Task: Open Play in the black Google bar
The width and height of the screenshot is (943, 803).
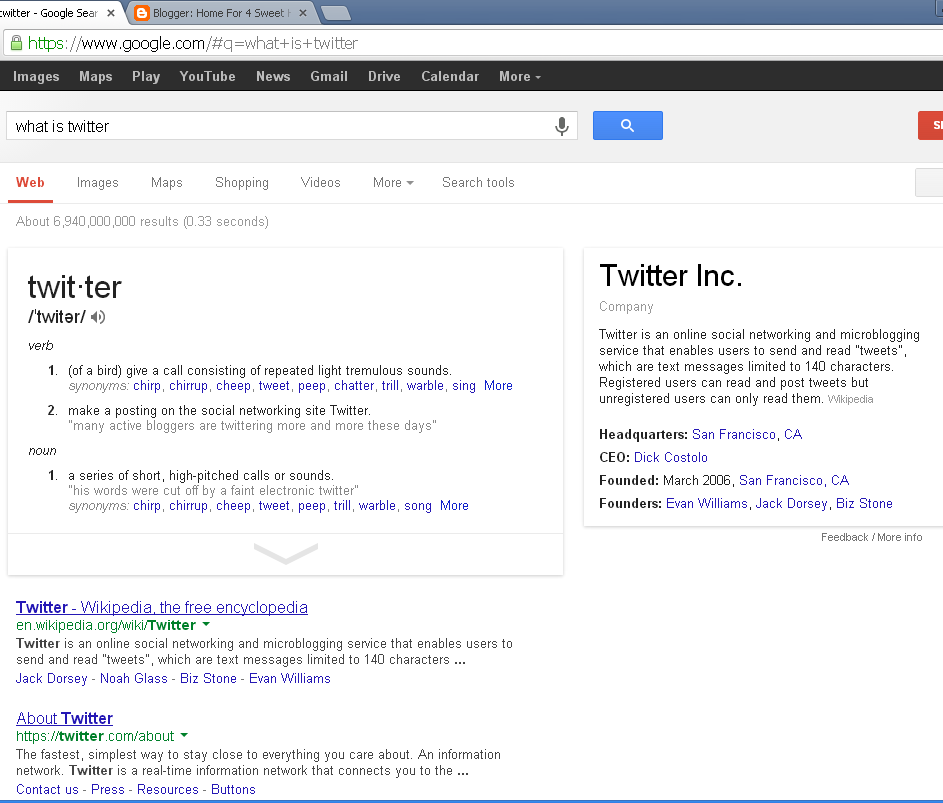Action: 146,76
